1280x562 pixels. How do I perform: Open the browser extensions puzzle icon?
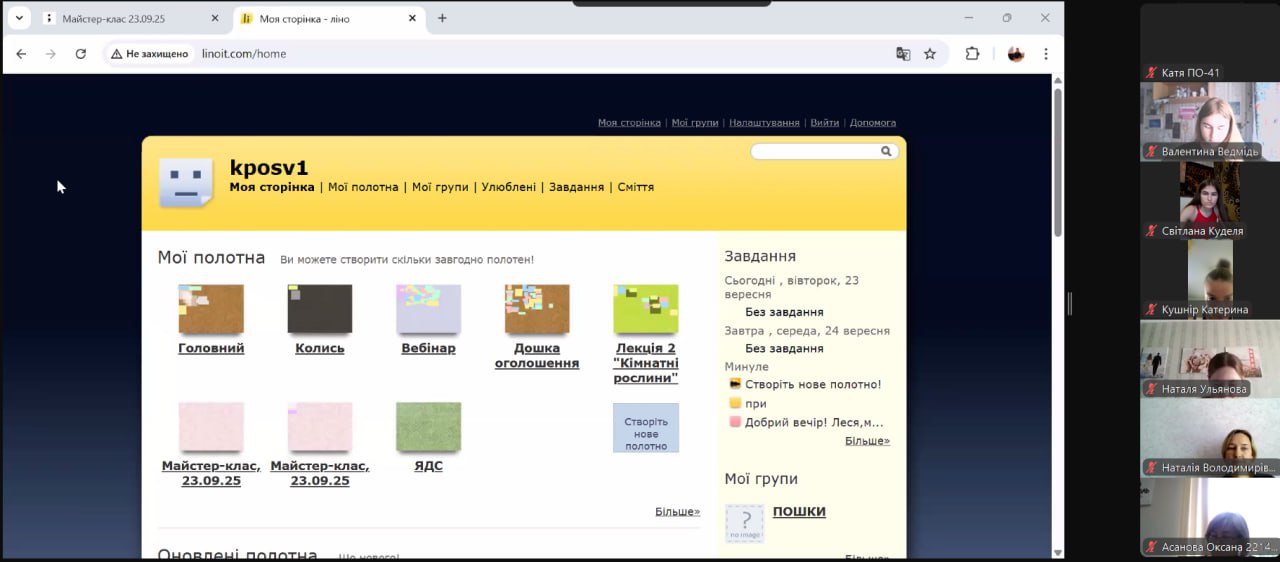[972, 54]
